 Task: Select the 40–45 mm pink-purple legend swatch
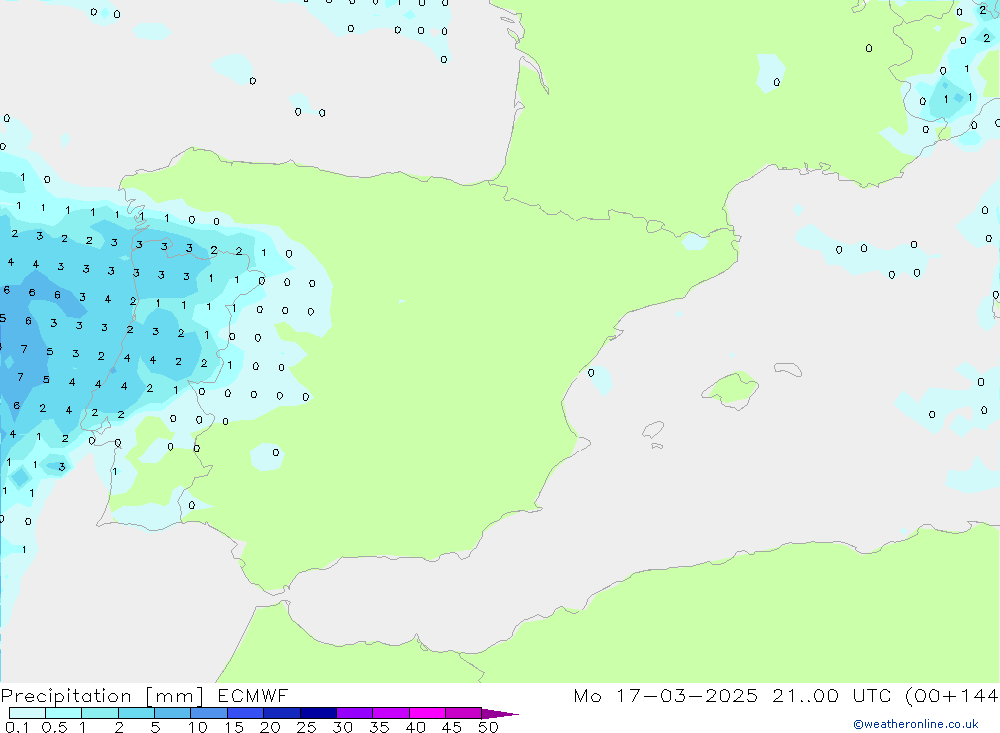[427, 713]
